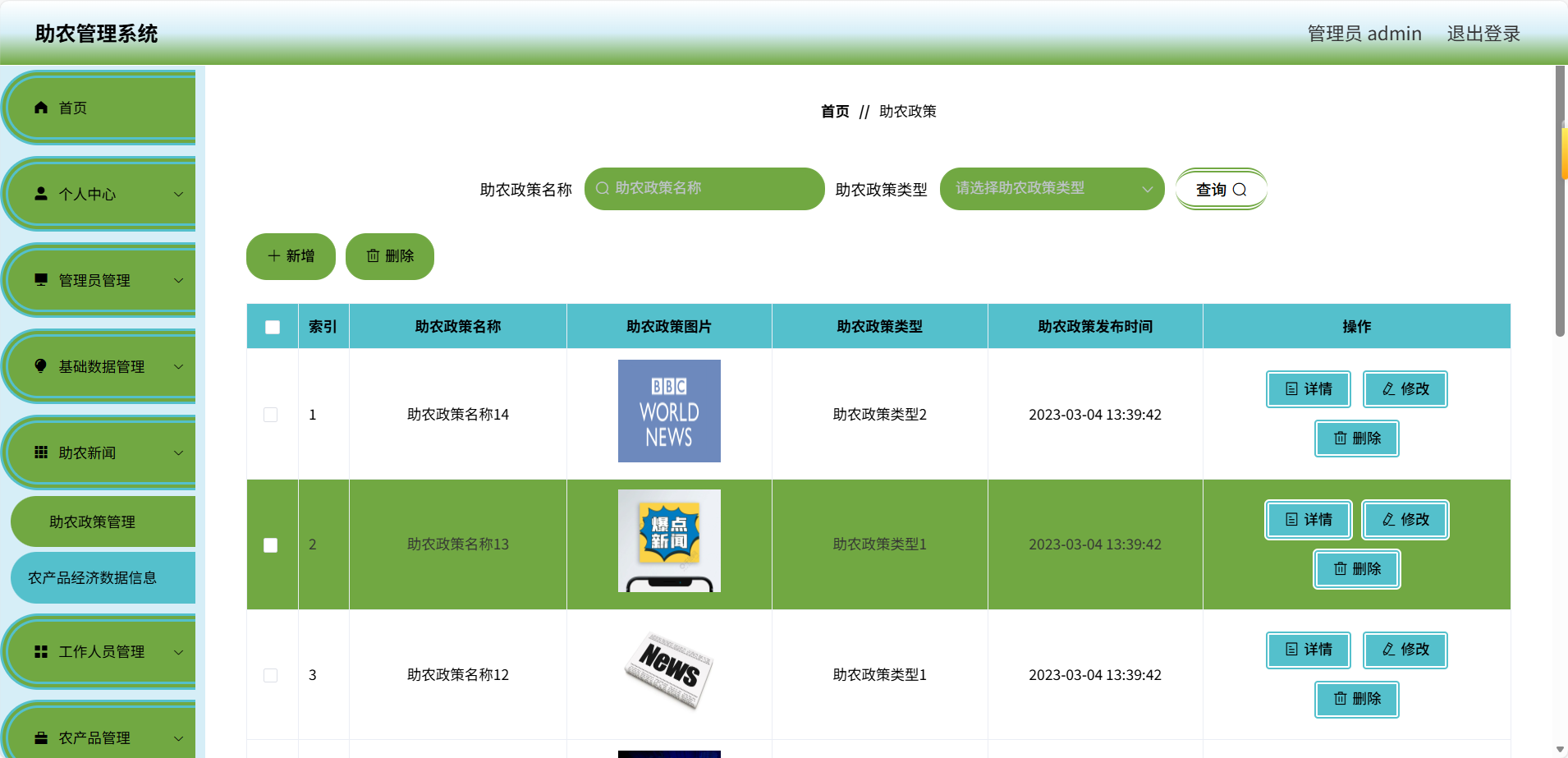Expand the 基础数据管理 menu chevron

point(178,366)
